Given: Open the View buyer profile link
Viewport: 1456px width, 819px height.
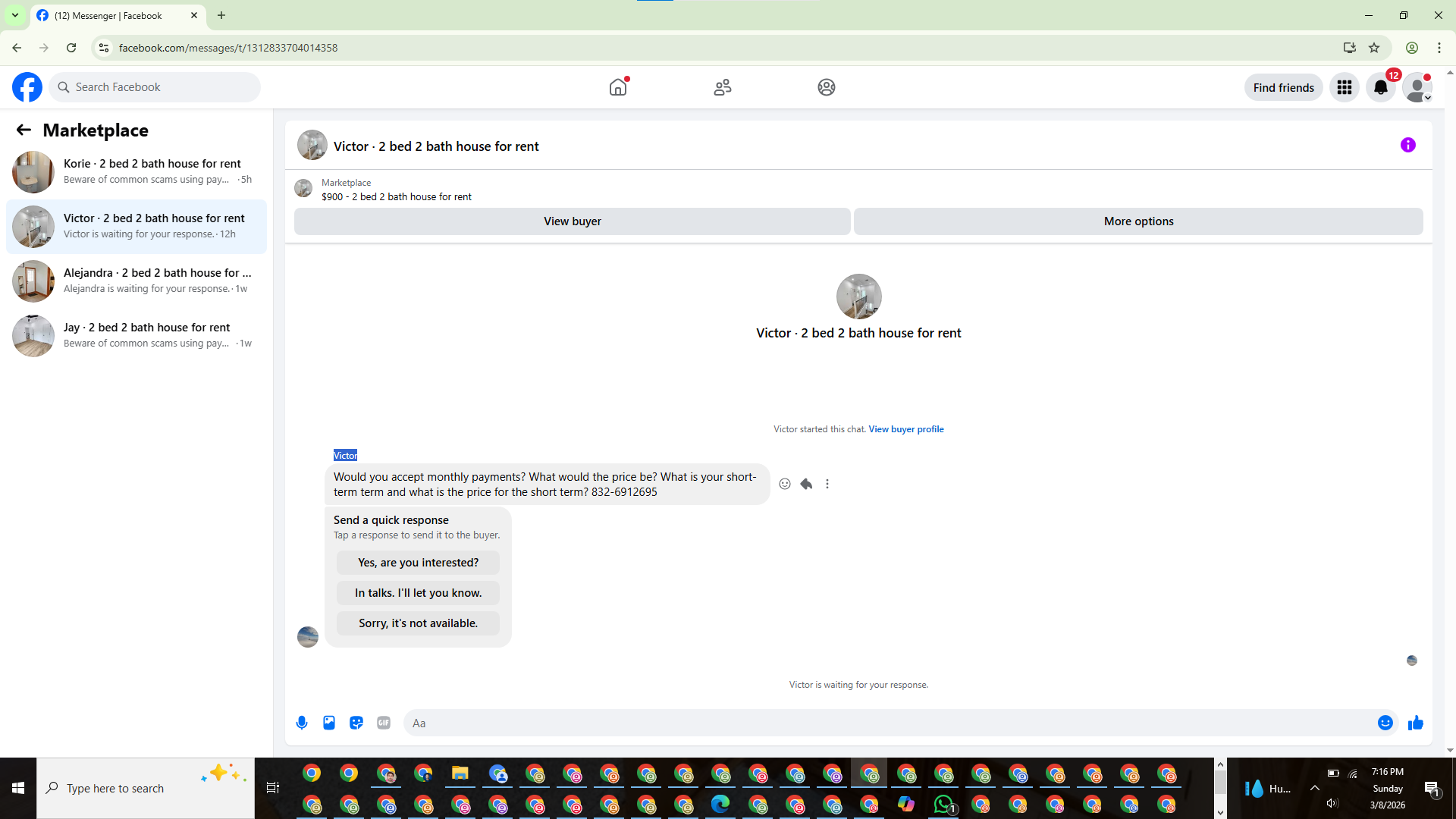Looking at the screenshot, I should (x=906, y=429).
